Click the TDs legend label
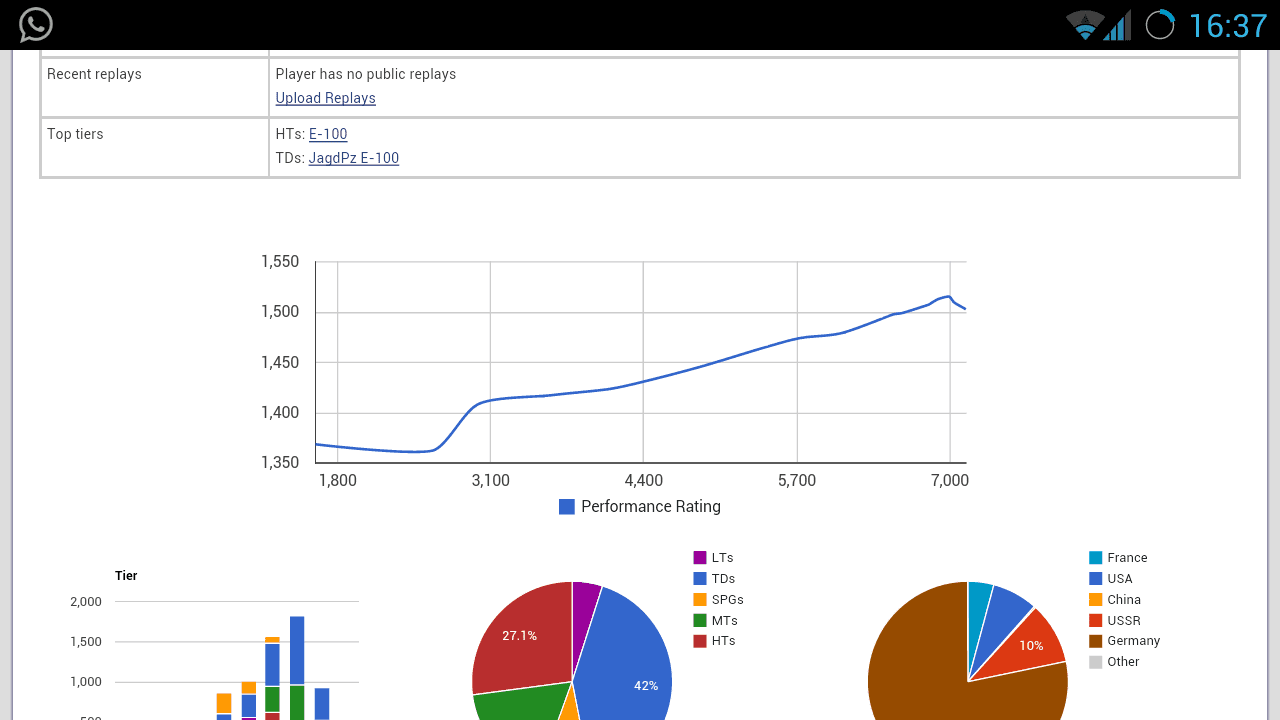1280x720 pixels. pyautogui.click(x=724, y=579)
